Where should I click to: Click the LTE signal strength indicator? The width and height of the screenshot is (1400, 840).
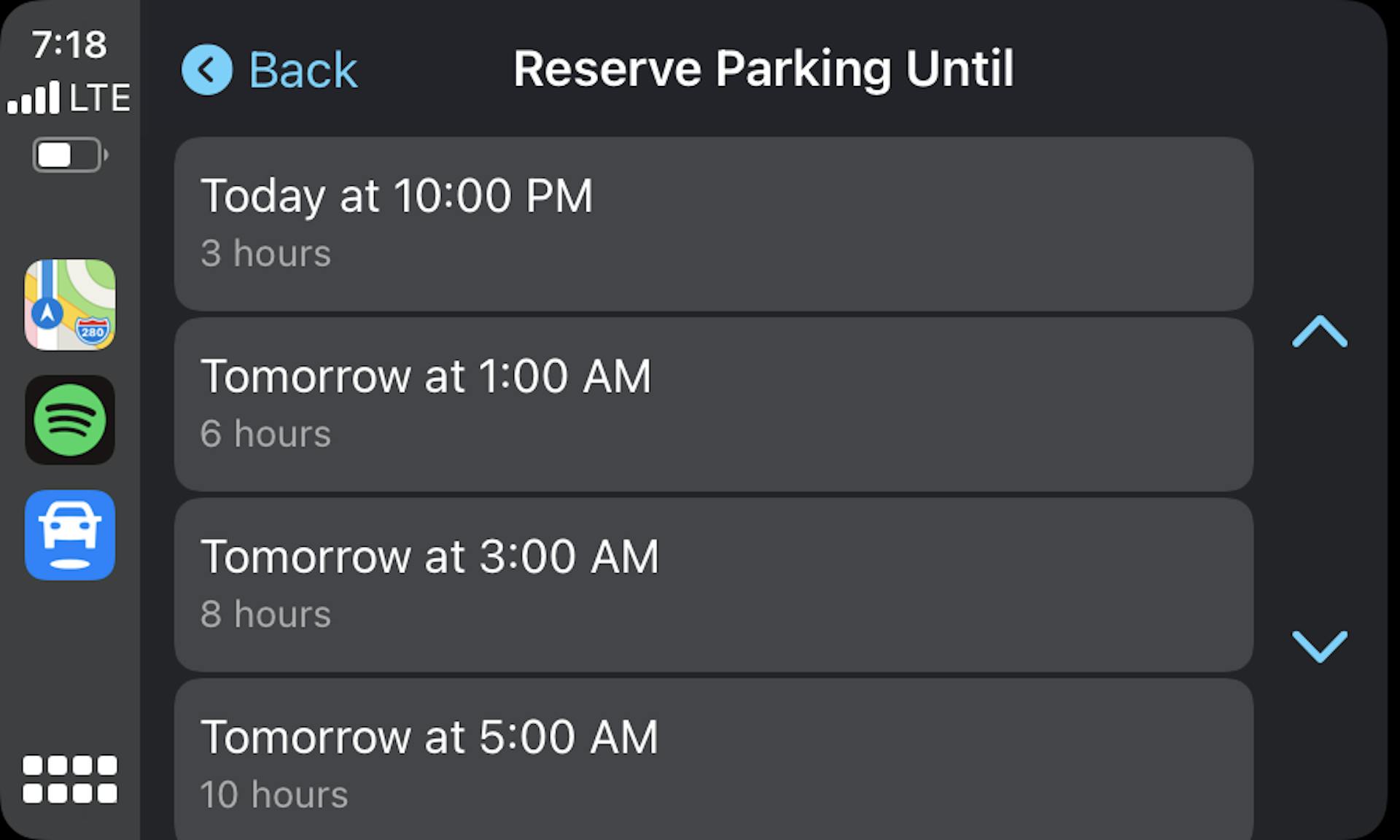(69, 98)
